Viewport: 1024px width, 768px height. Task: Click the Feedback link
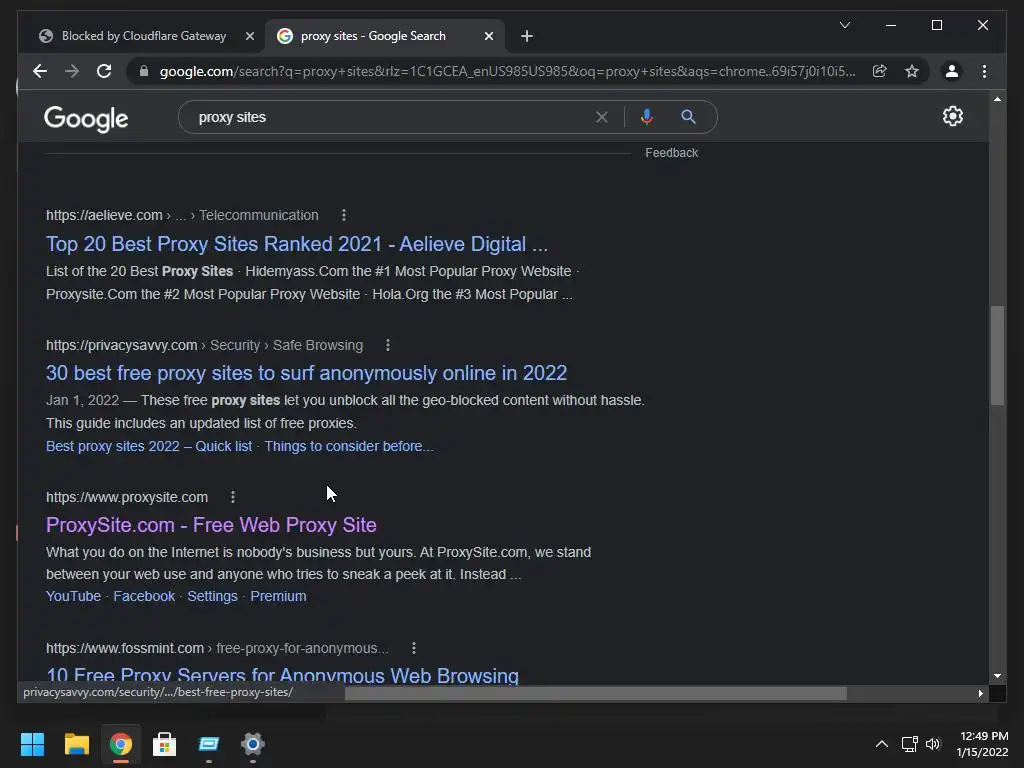pyautogui.click(x=671, y=153)
